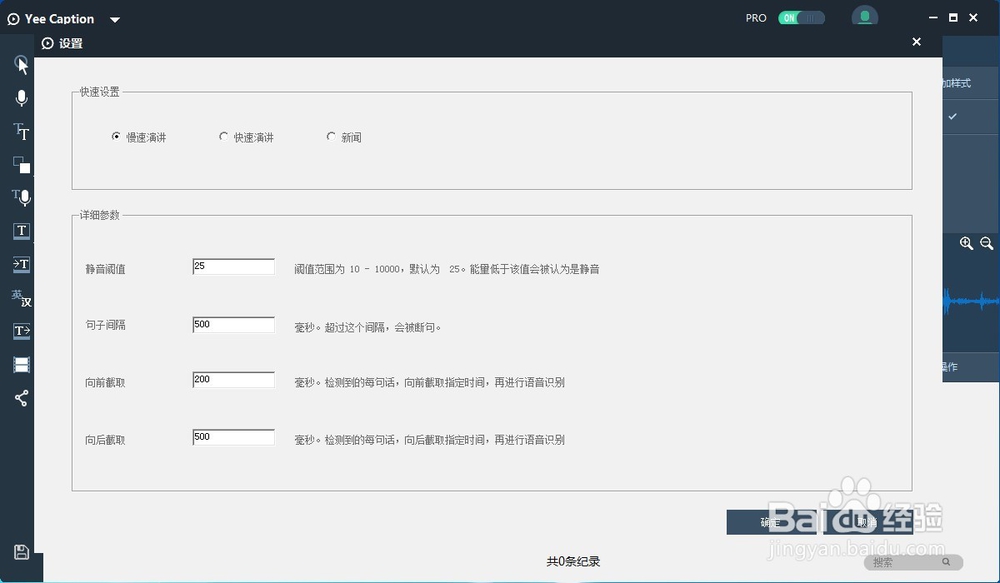
Task: Zoom in on the waveform
Action: coord(966,243)
